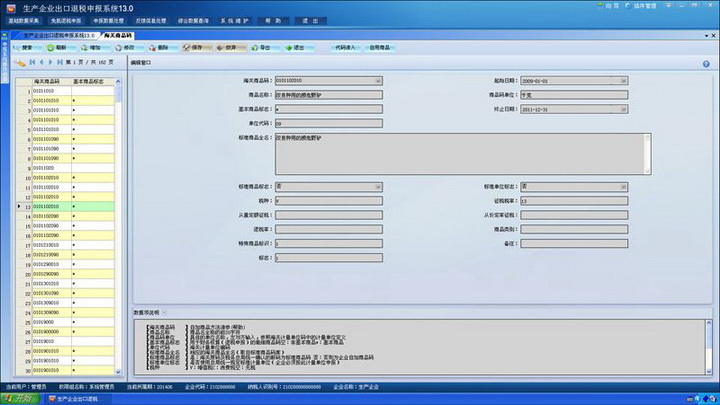The height and width of the screenshot is (405, 720).
Task: Click the 代码读入 button
Action: click(x=345, y=48)
